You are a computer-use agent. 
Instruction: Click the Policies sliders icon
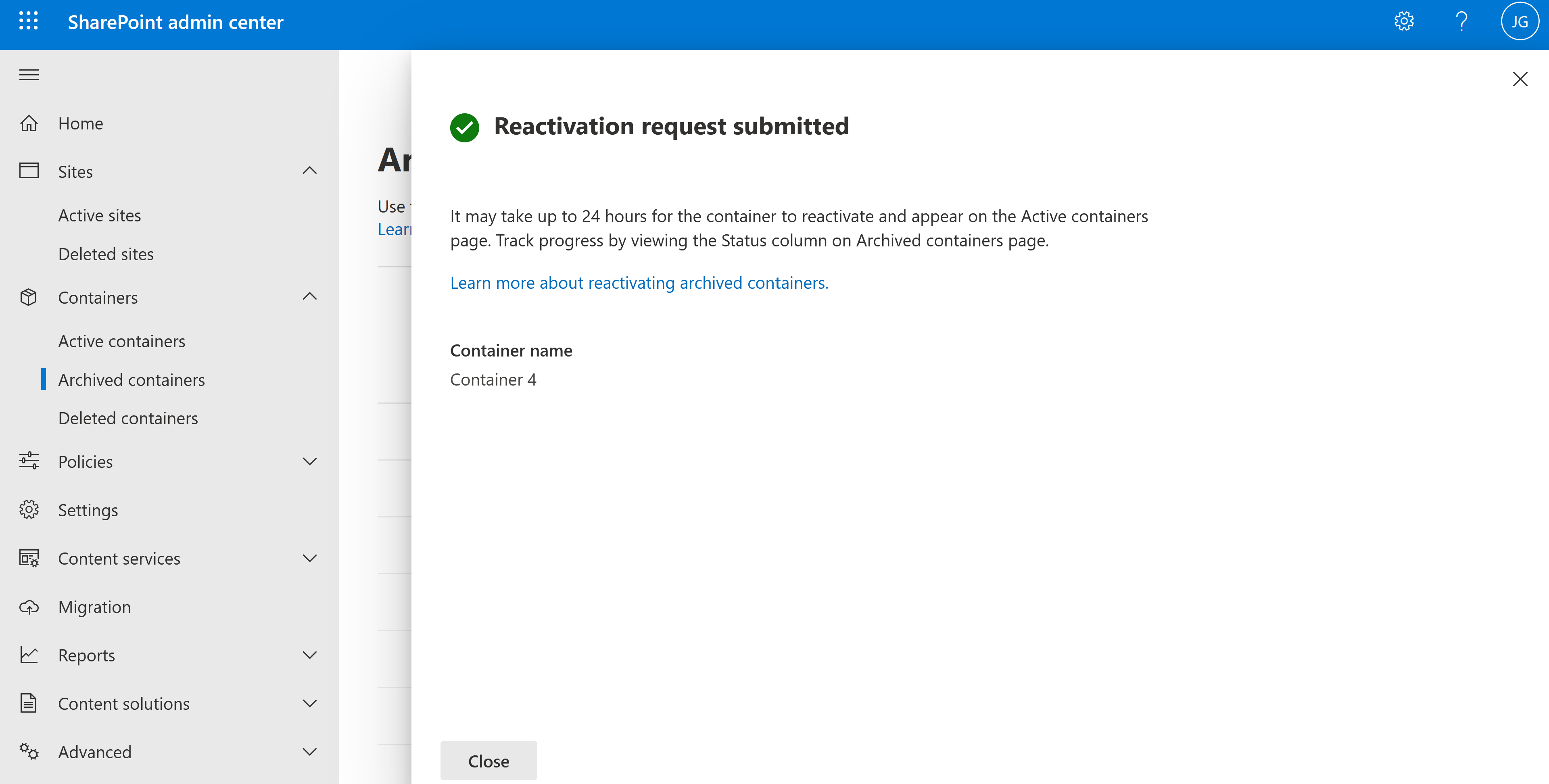[28, 461]
